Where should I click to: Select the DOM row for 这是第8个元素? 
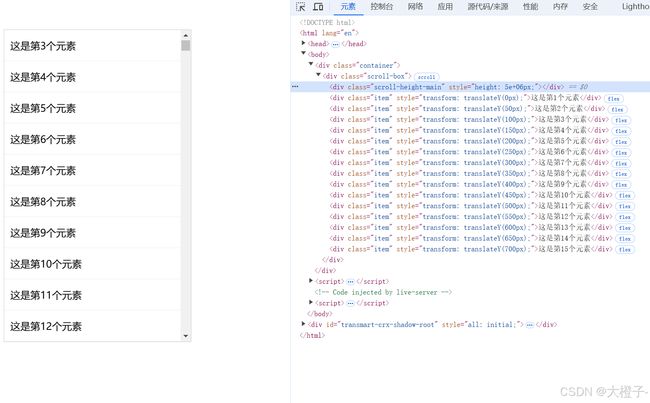[469, 173]
